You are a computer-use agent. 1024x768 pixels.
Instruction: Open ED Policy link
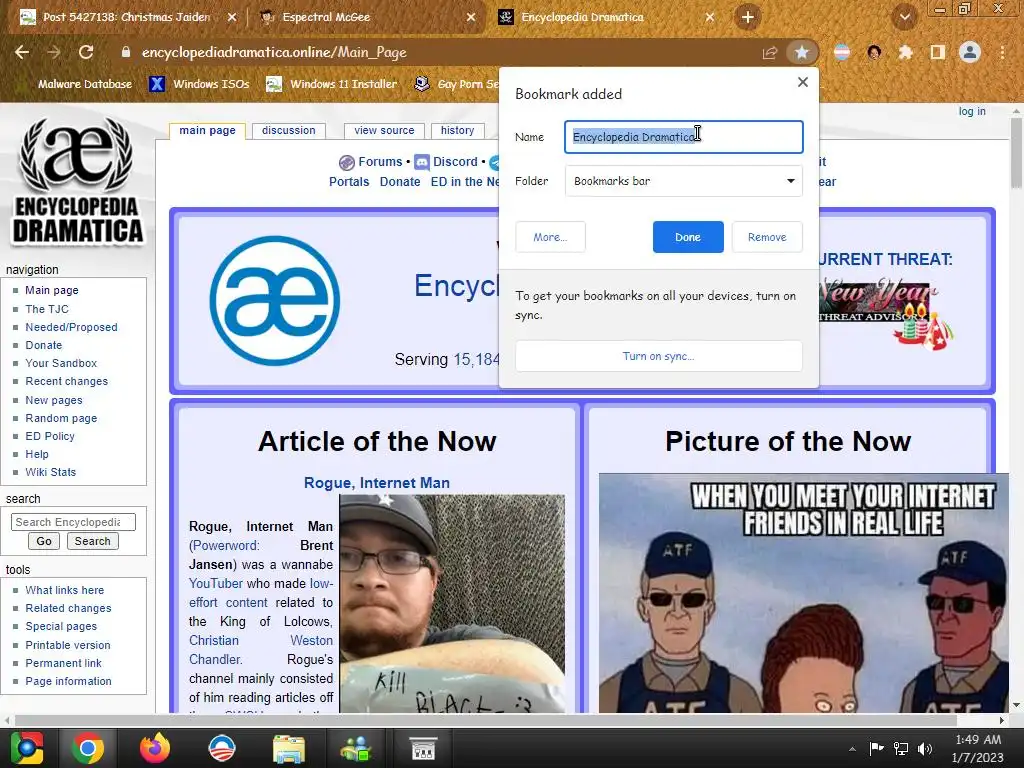(50, 436)
